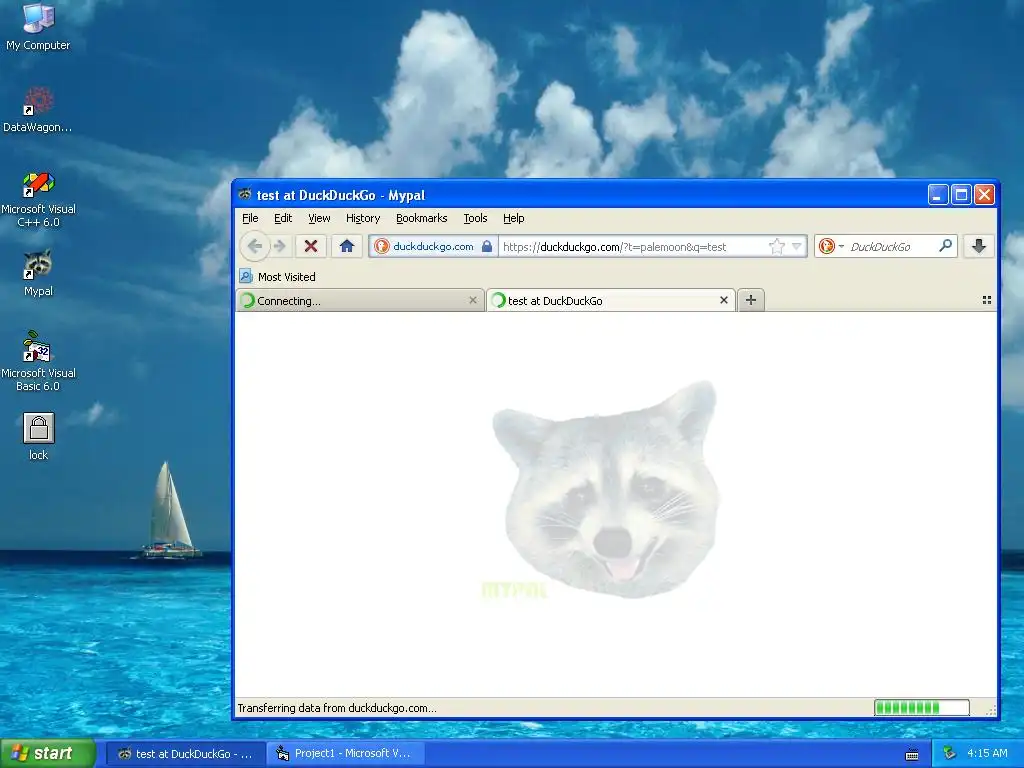Open the address bar history dropdown arrow

coord(797,246)
